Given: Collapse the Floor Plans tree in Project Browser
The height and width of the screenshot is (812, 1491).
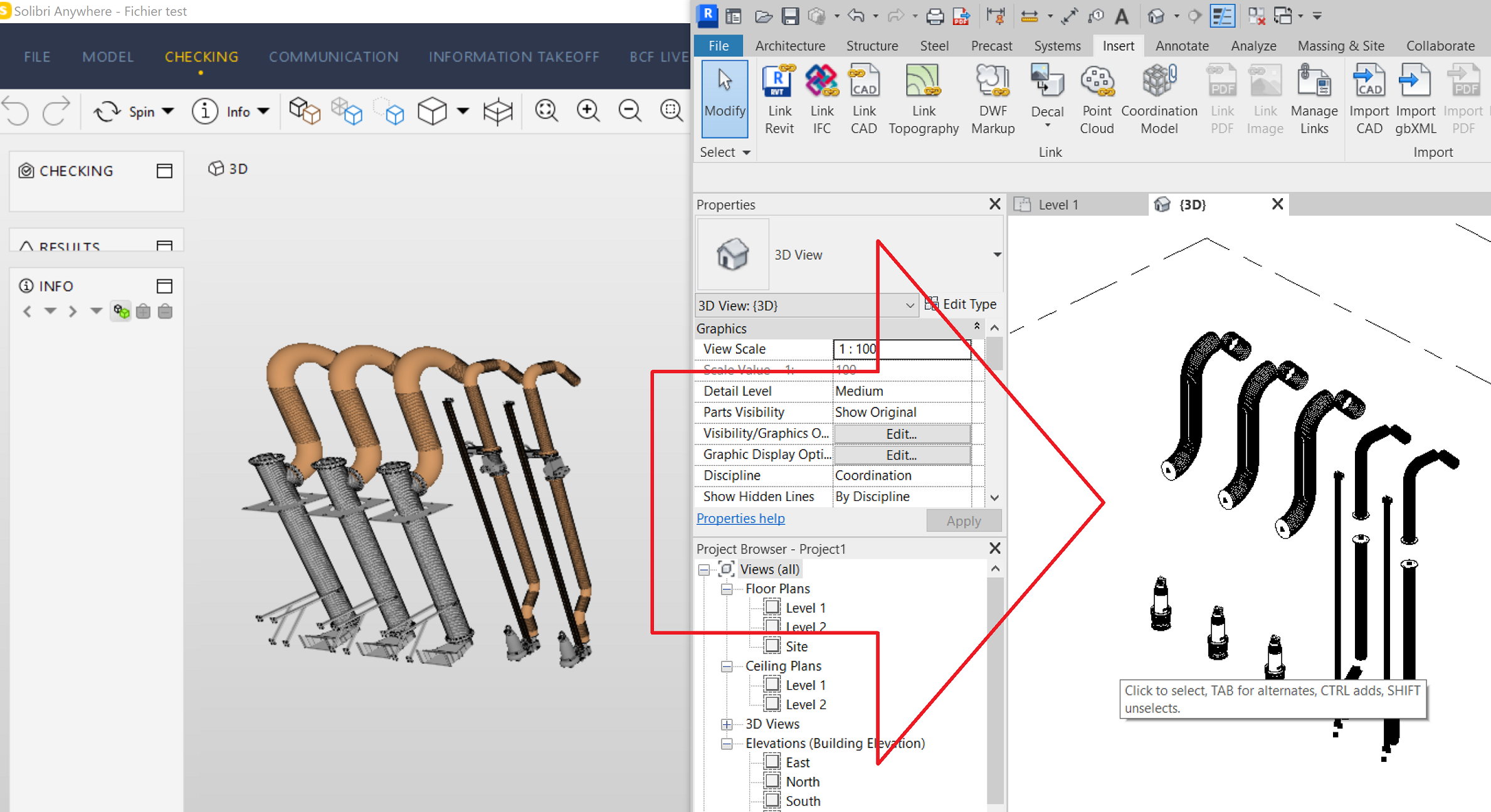Looking at the screenshot, I should (727, 589).
